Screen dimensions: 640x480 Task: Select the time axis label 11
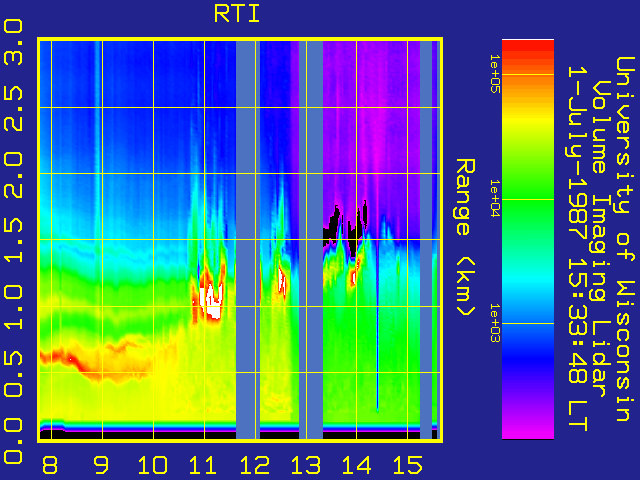(203, 465)
